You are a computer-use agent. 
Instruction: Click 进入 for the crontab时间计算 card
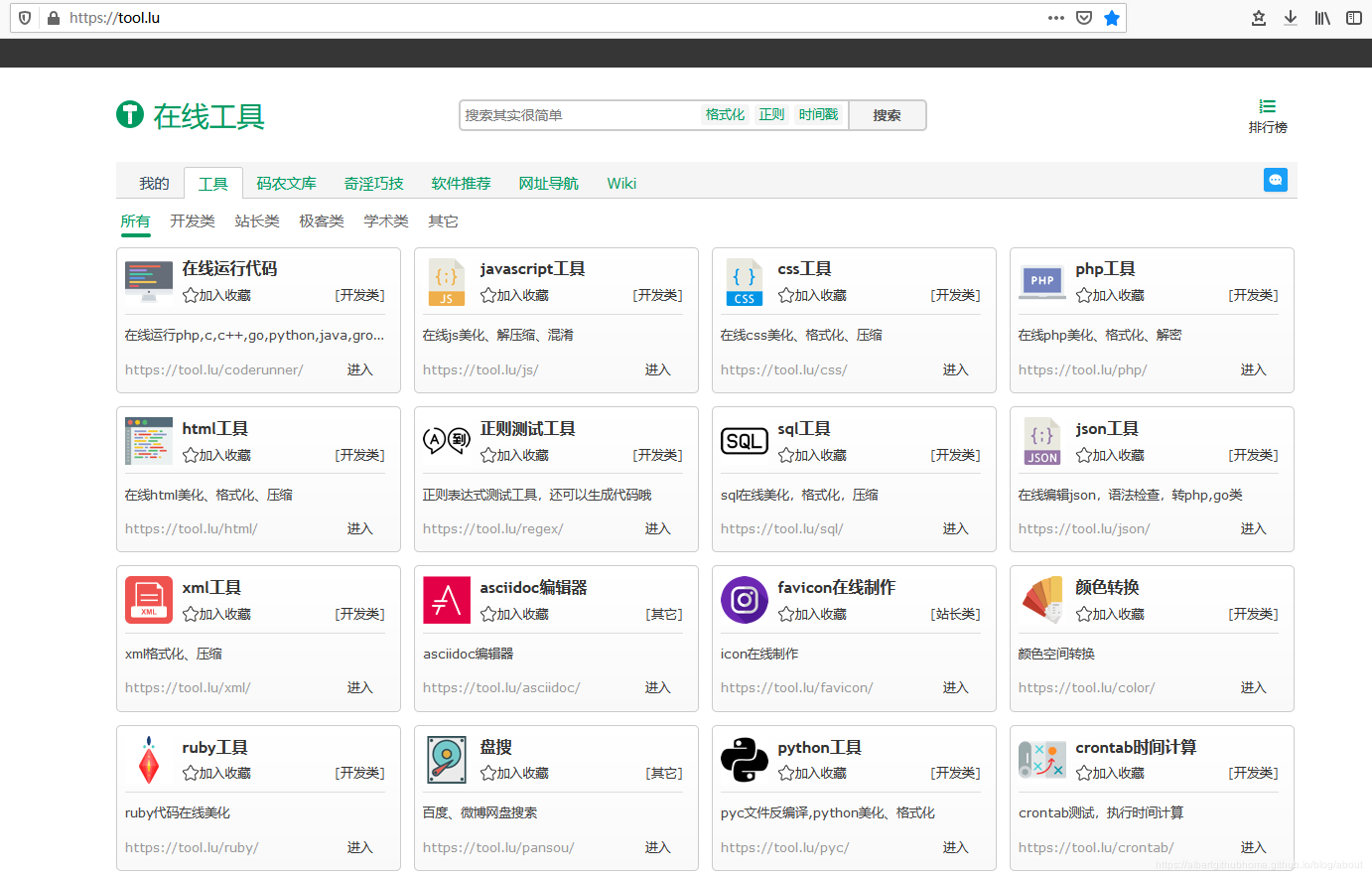pos(1254,847)
